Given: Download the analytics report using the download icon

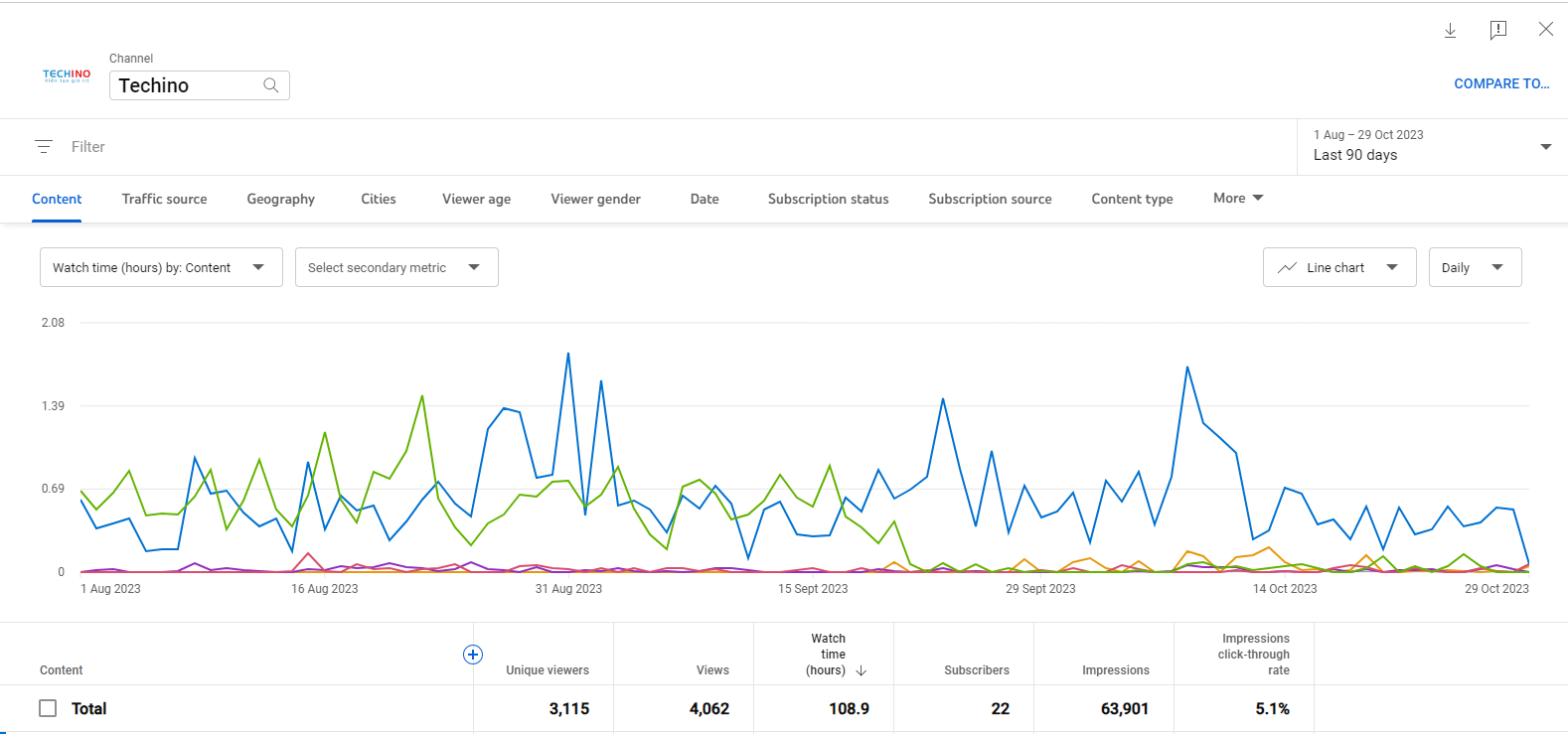Looking at the screenshot, I should click(1450, 30).
